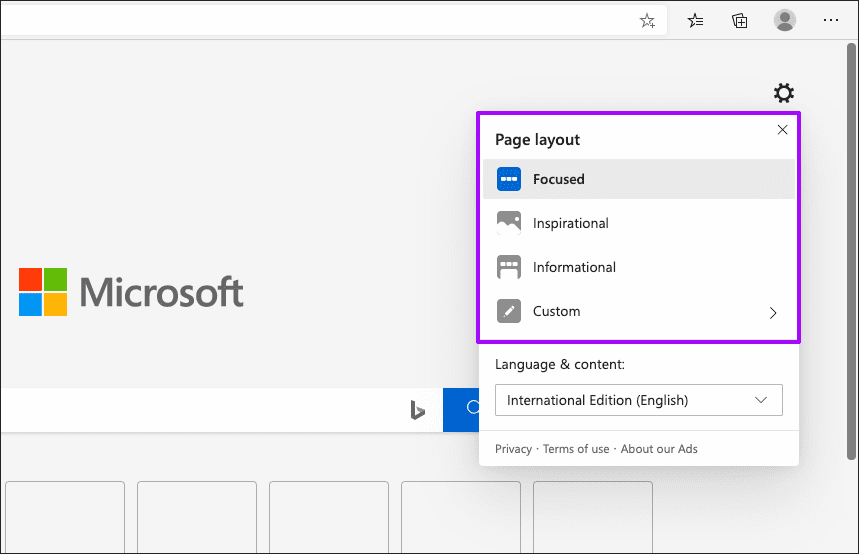Click the Focused layout icon
The width and height of the screenshot is (859, 554).
(509, 179)
